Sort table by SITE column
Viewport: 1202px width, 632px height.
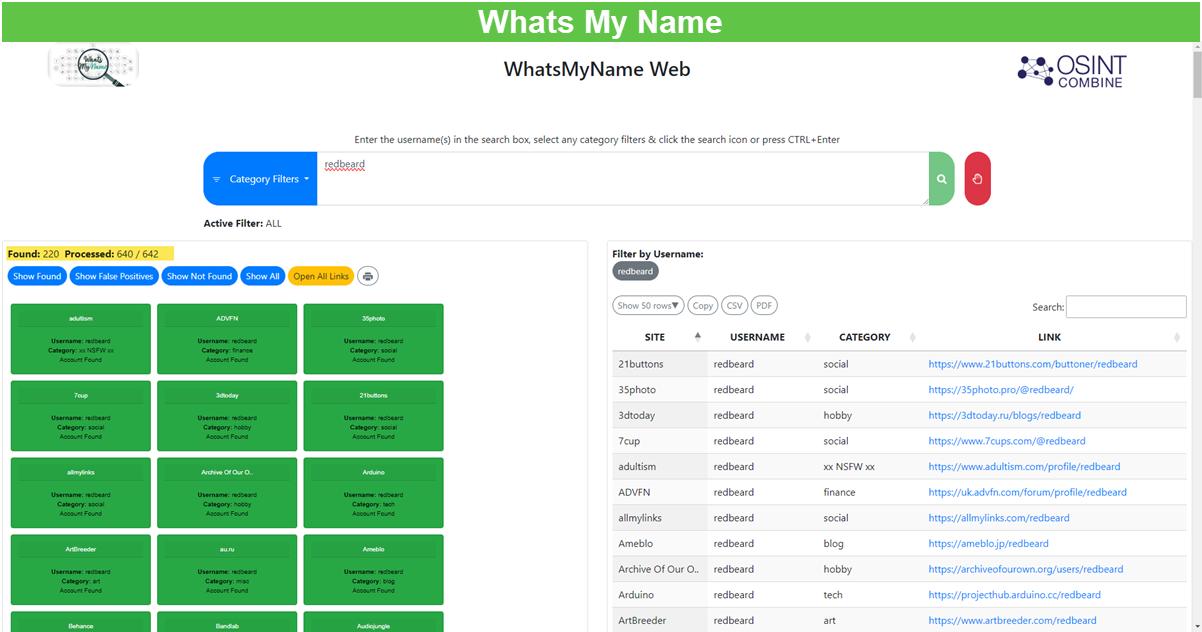click(x=659, y=337)
